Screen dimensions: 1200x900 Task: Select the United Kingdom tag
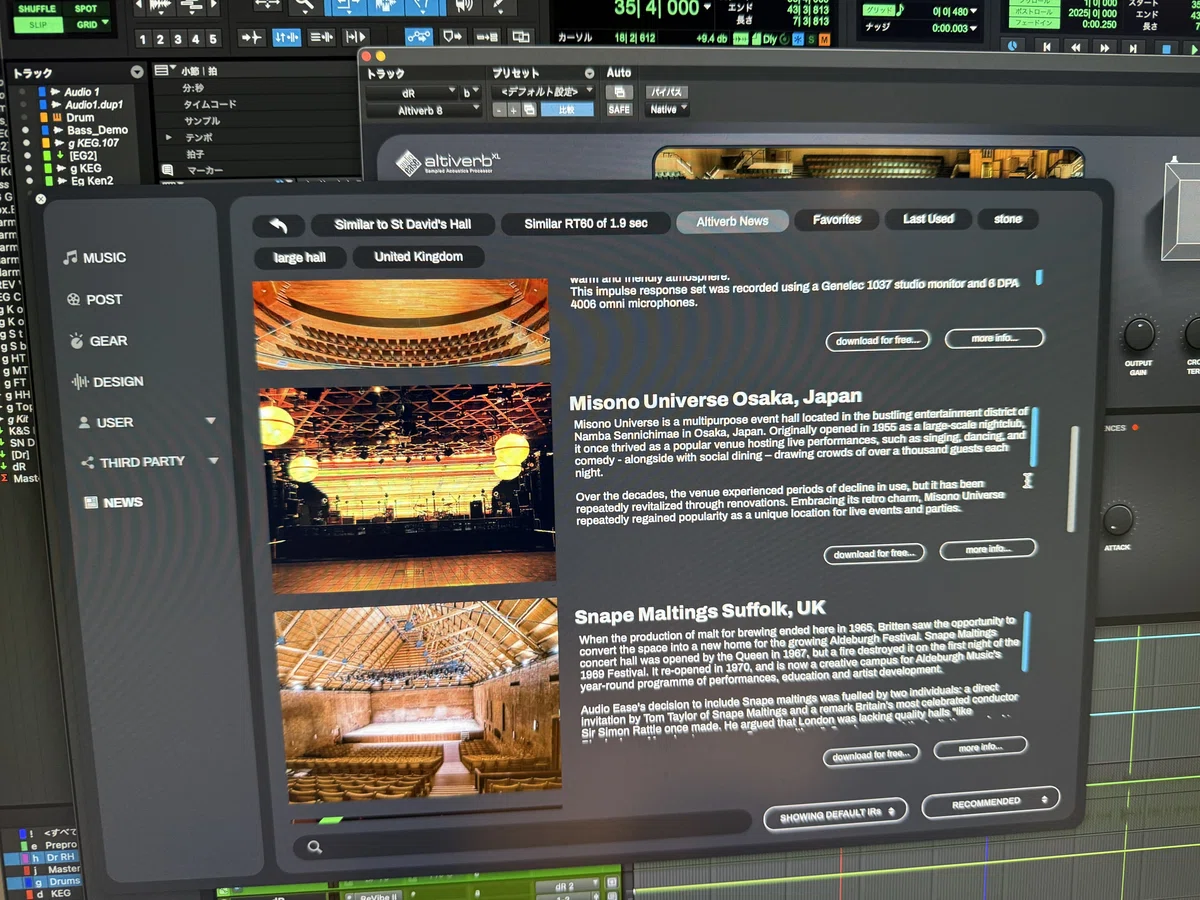418,257
